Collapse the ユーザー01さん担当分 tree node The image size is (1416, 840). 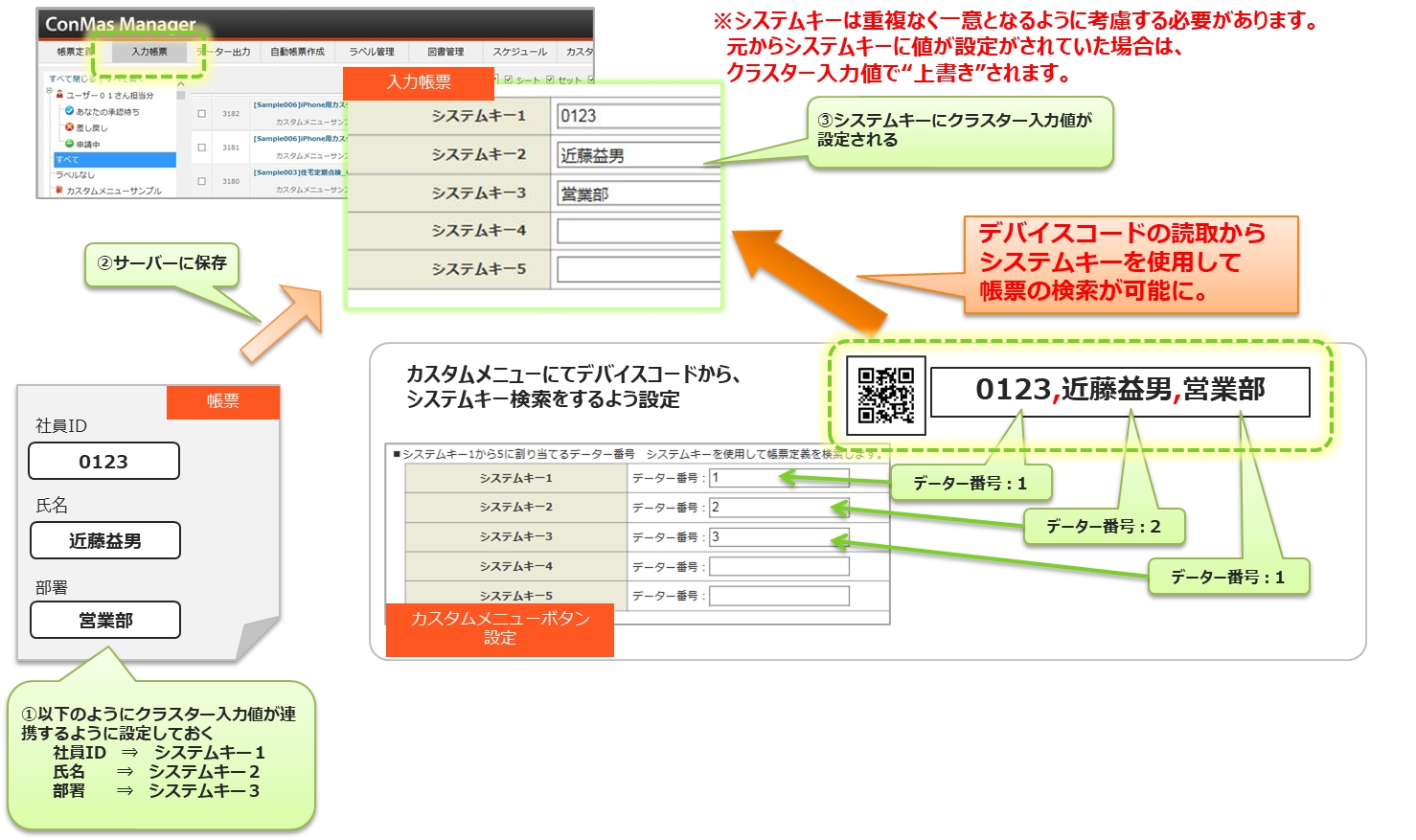tap(49, 92)
